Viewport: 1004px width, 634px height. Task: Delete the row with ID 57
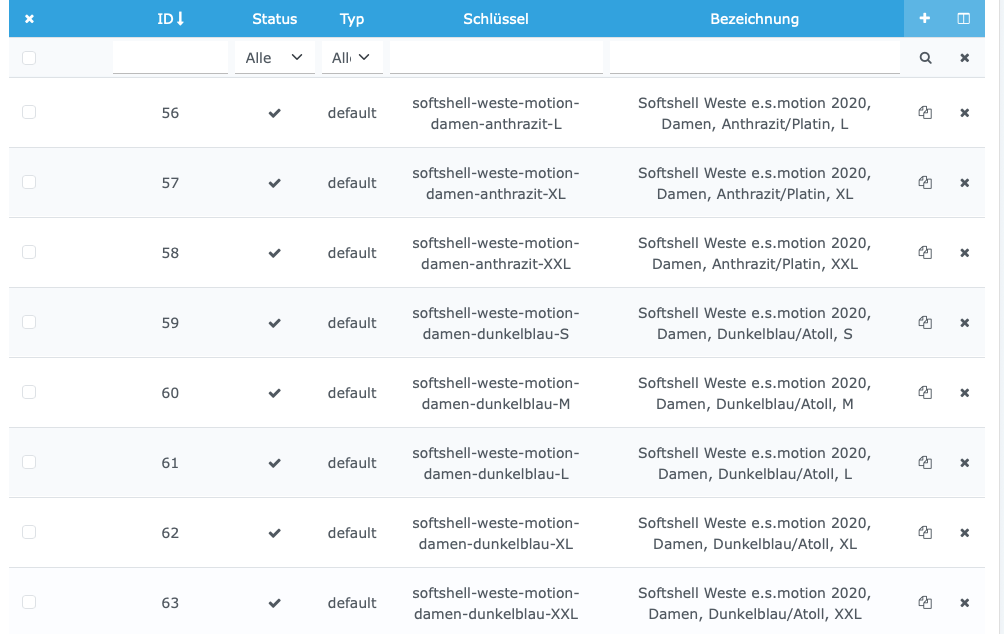pos(964,183)
